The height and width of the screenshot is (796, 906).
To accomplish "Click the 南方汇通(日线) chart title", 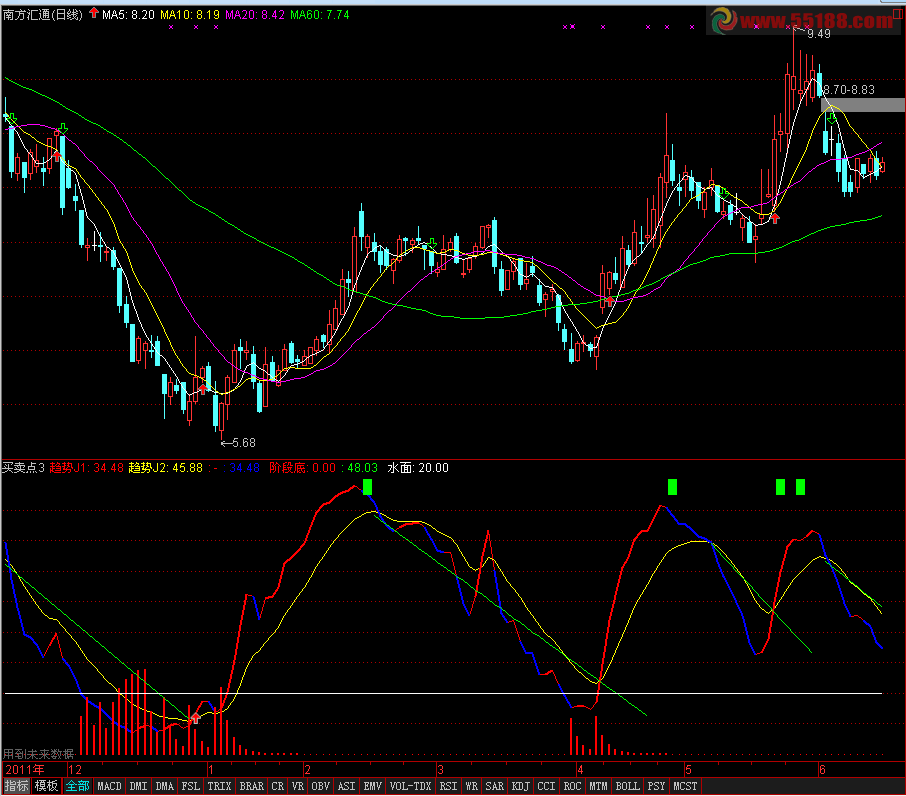I will 43,15.
